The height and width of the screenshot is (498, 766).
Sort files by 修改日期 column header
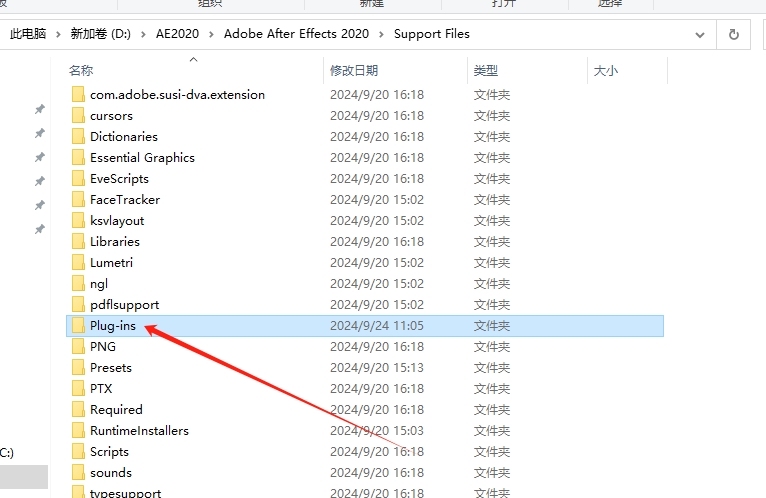354,70
